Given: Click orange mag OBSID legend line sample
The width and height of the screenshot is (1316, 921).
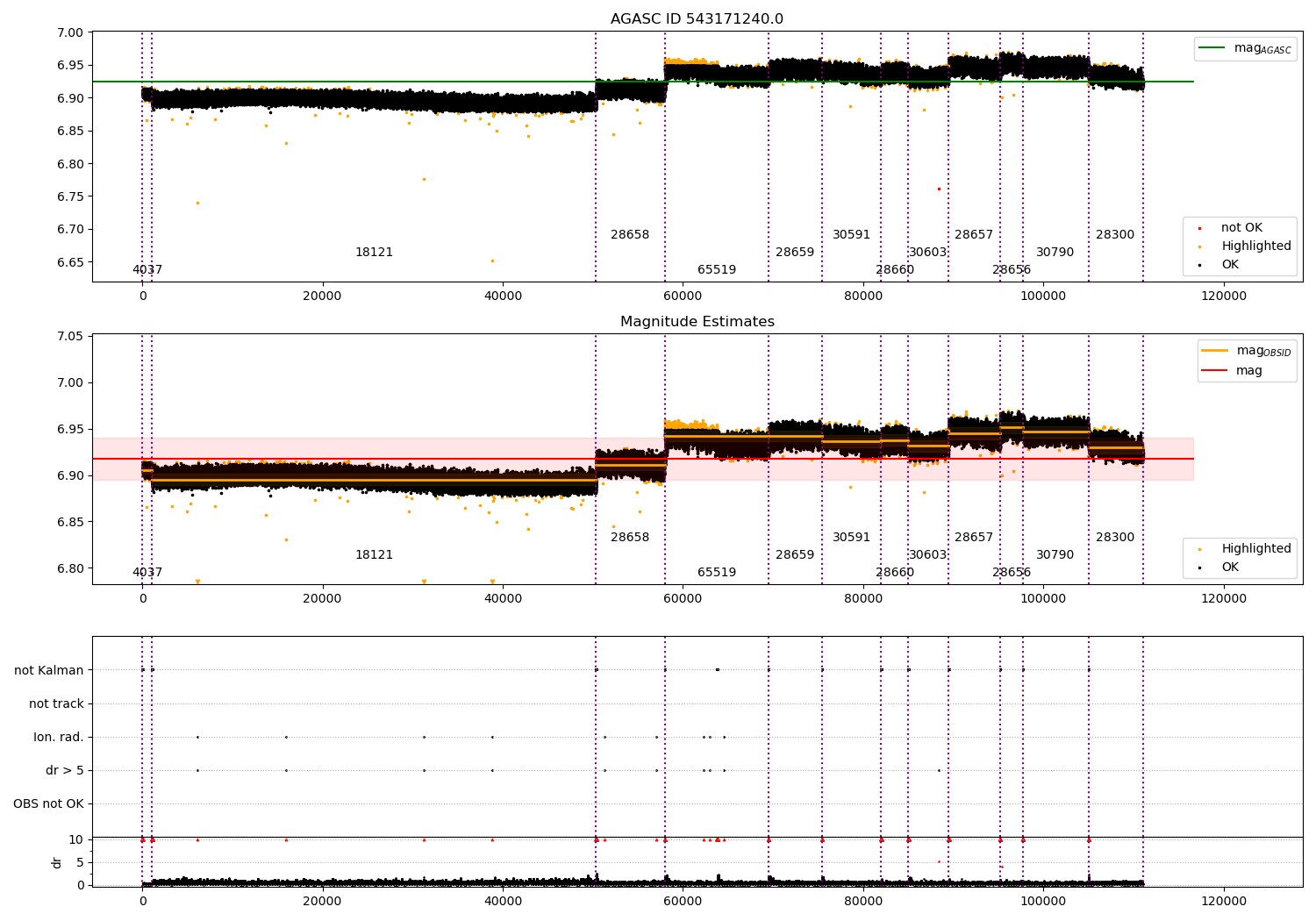Looking at the screenshot, I should pyautogui.click(x=1214, y=351).
